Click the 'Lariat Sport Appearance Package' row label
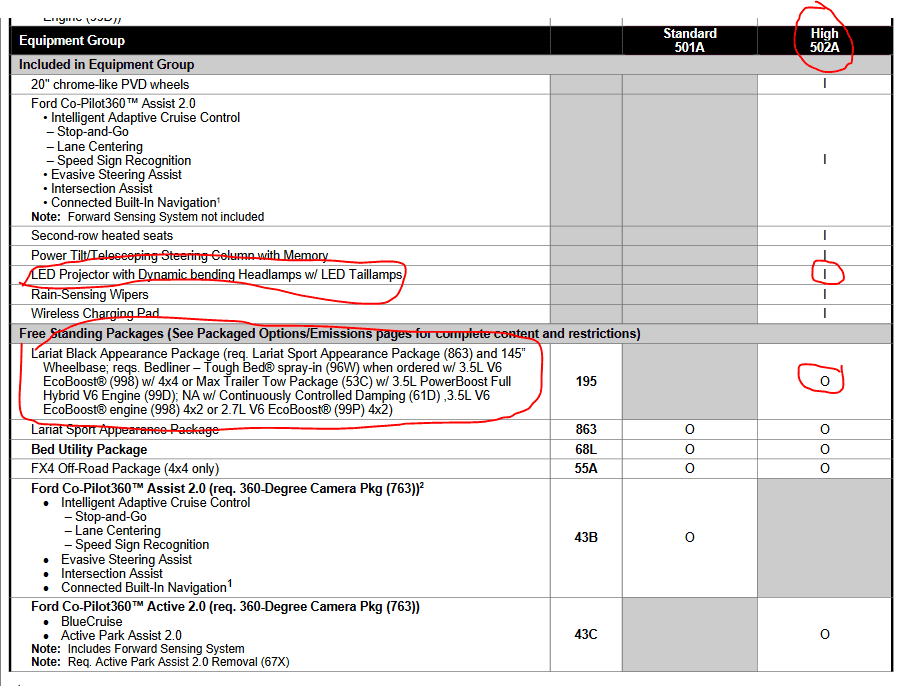This screenshot has height=686, width=897. [125, 430]
